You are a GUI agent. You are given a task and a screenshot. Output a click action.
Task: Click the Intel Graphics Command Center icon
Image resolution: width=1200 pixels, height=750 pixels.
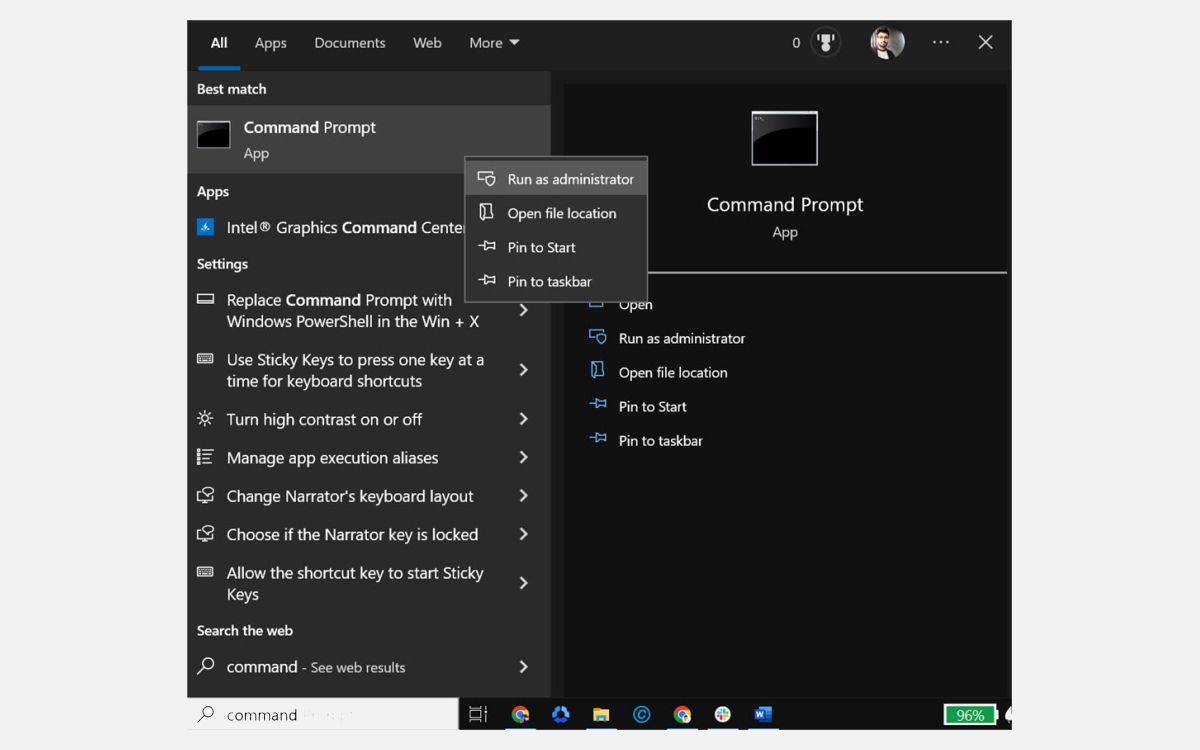[x=206, y=227]
